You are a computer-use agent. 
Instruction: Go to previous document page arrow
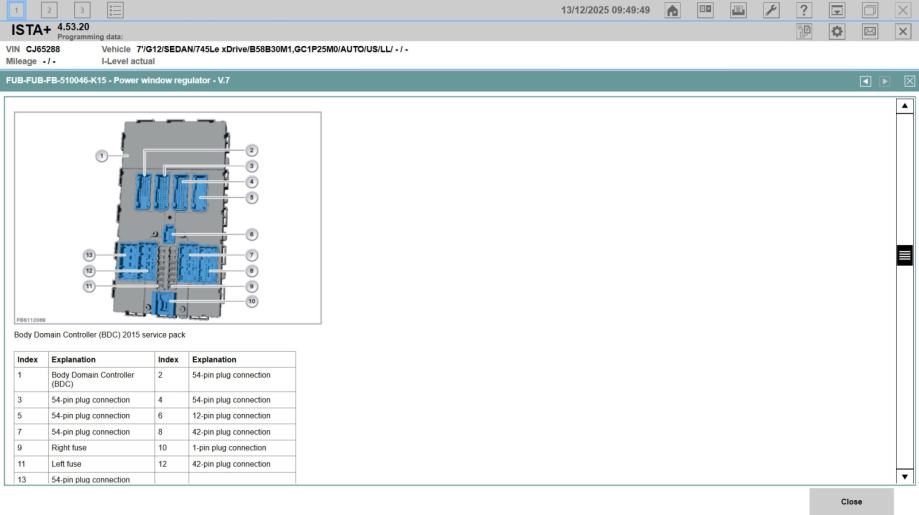866,80
